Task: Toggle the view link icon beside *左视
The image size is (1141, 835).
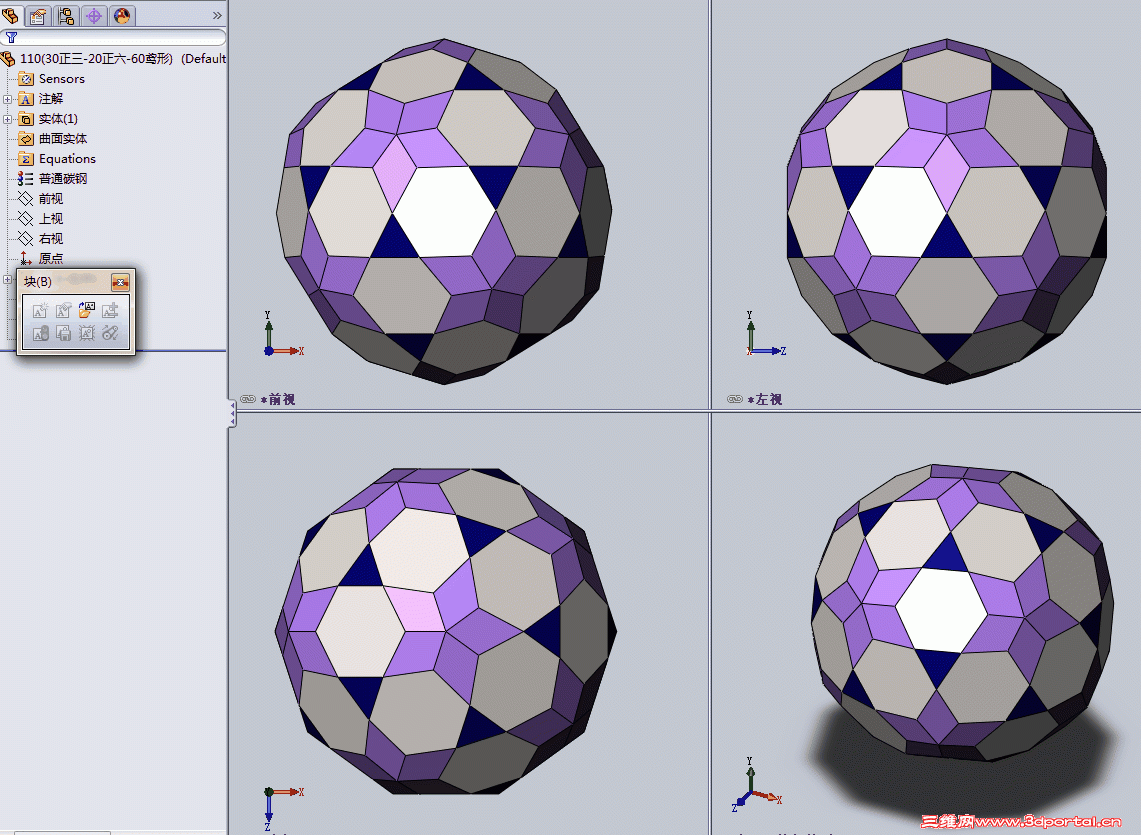Action: tap(734, 398)
